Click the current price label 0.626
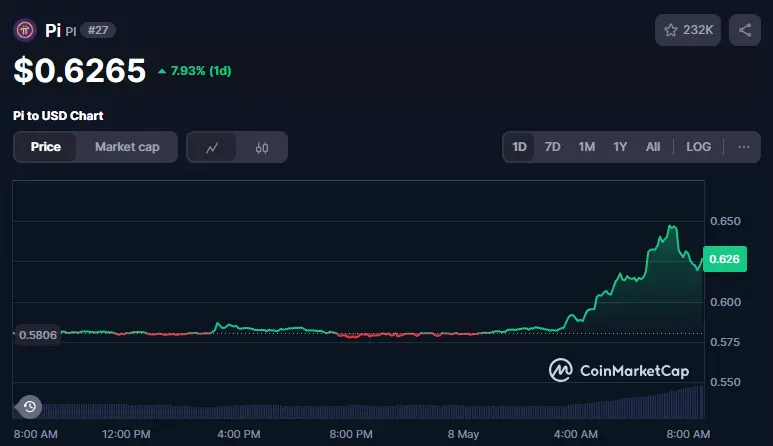773x446 pixels. (x=725, y=259)
